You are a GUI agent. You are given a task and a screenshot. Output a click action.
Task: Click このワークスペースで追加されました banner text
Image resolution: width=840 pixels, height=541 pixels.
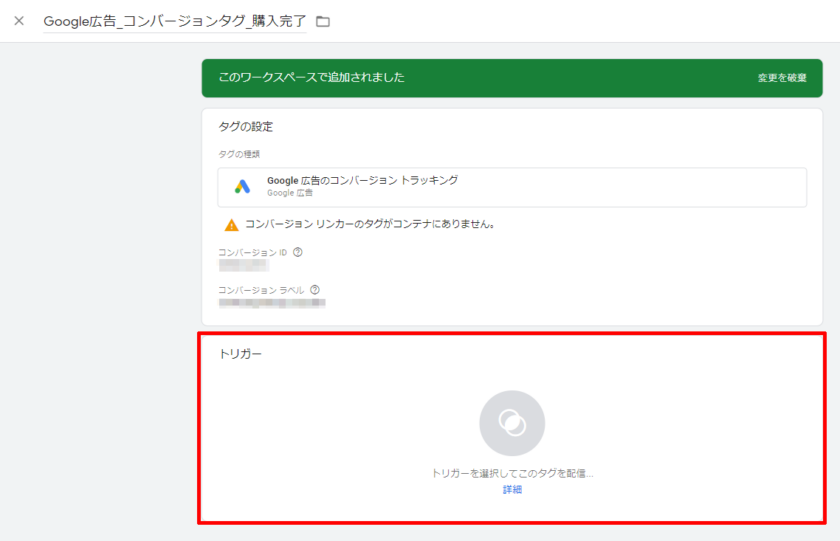pos(311,77)
